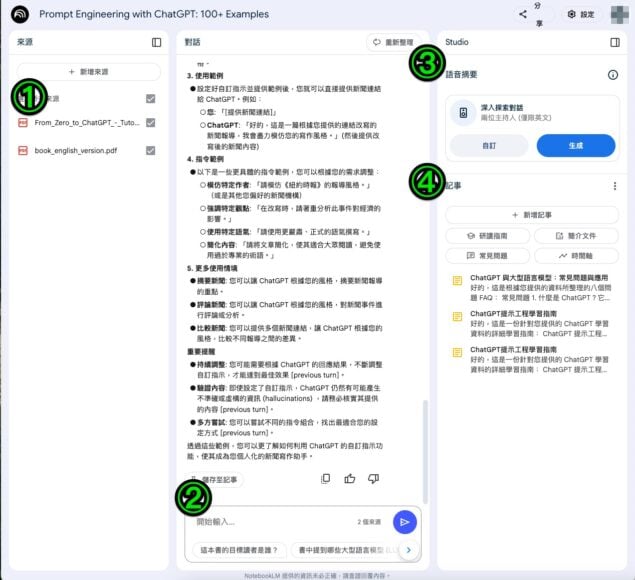Show more suggested questions with right chevron
The image size is (635, 580).
point(408,549)
